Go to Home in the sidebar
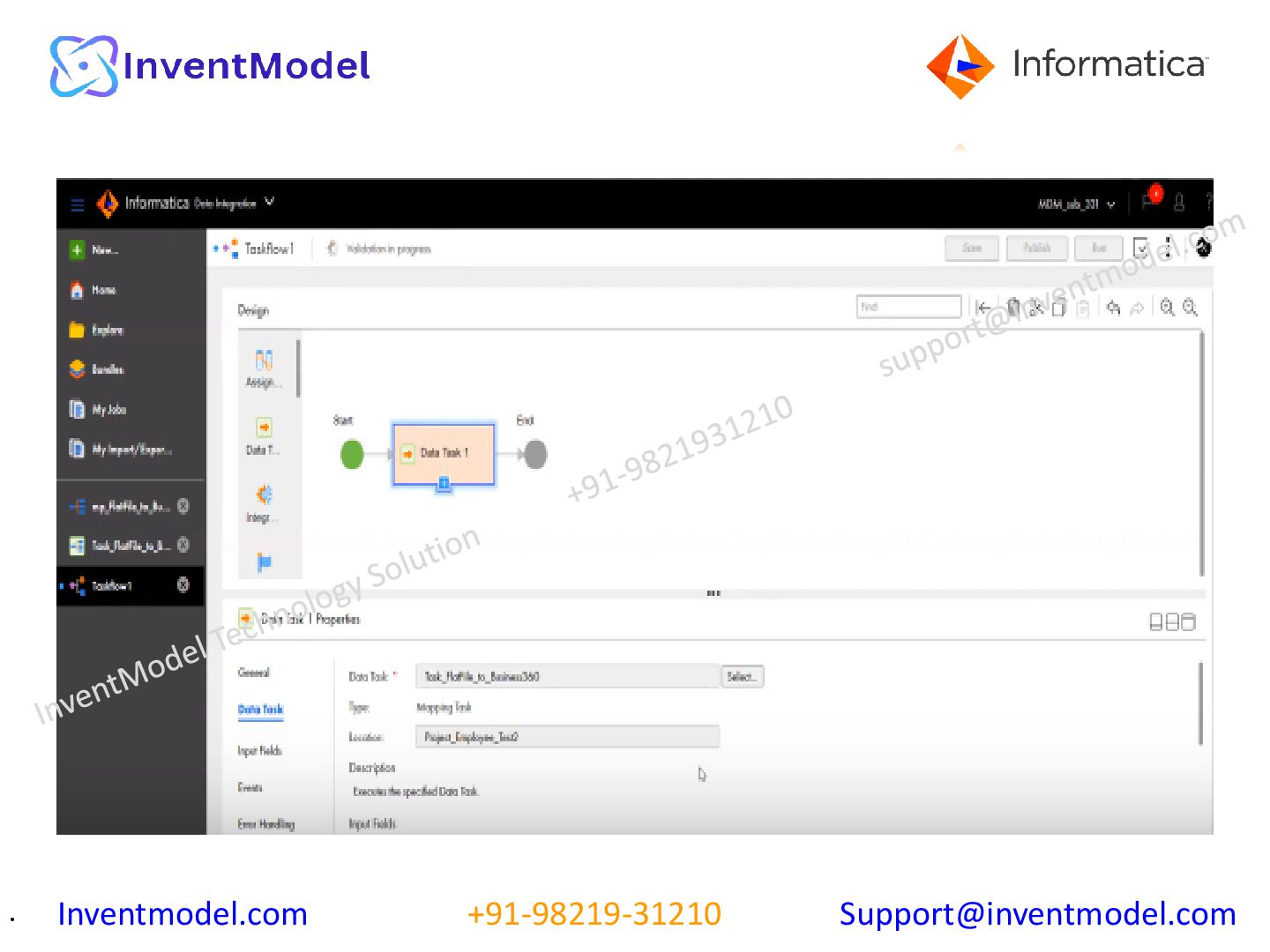Screen dimensions: 1270x952 point(93,290)
